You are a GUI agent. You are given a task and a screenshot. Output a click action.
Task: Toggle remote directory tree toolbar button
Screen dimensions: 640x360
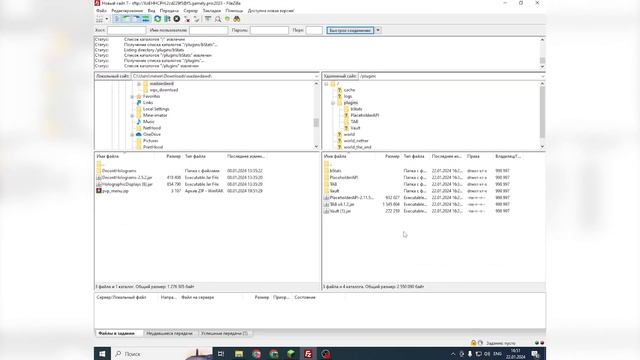[x=136, y=19]
